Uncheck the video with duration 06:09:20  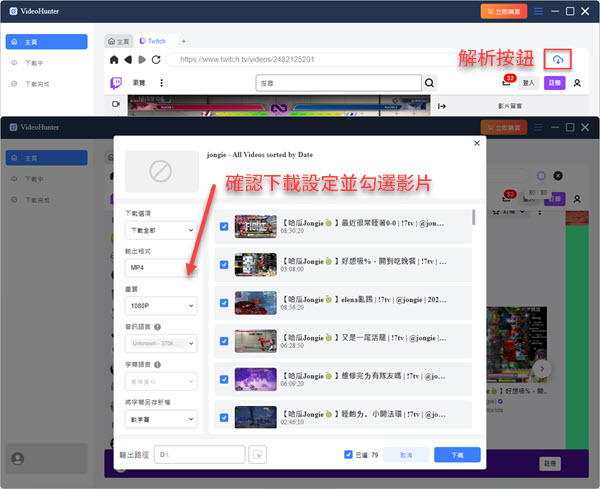pos(224,380)
